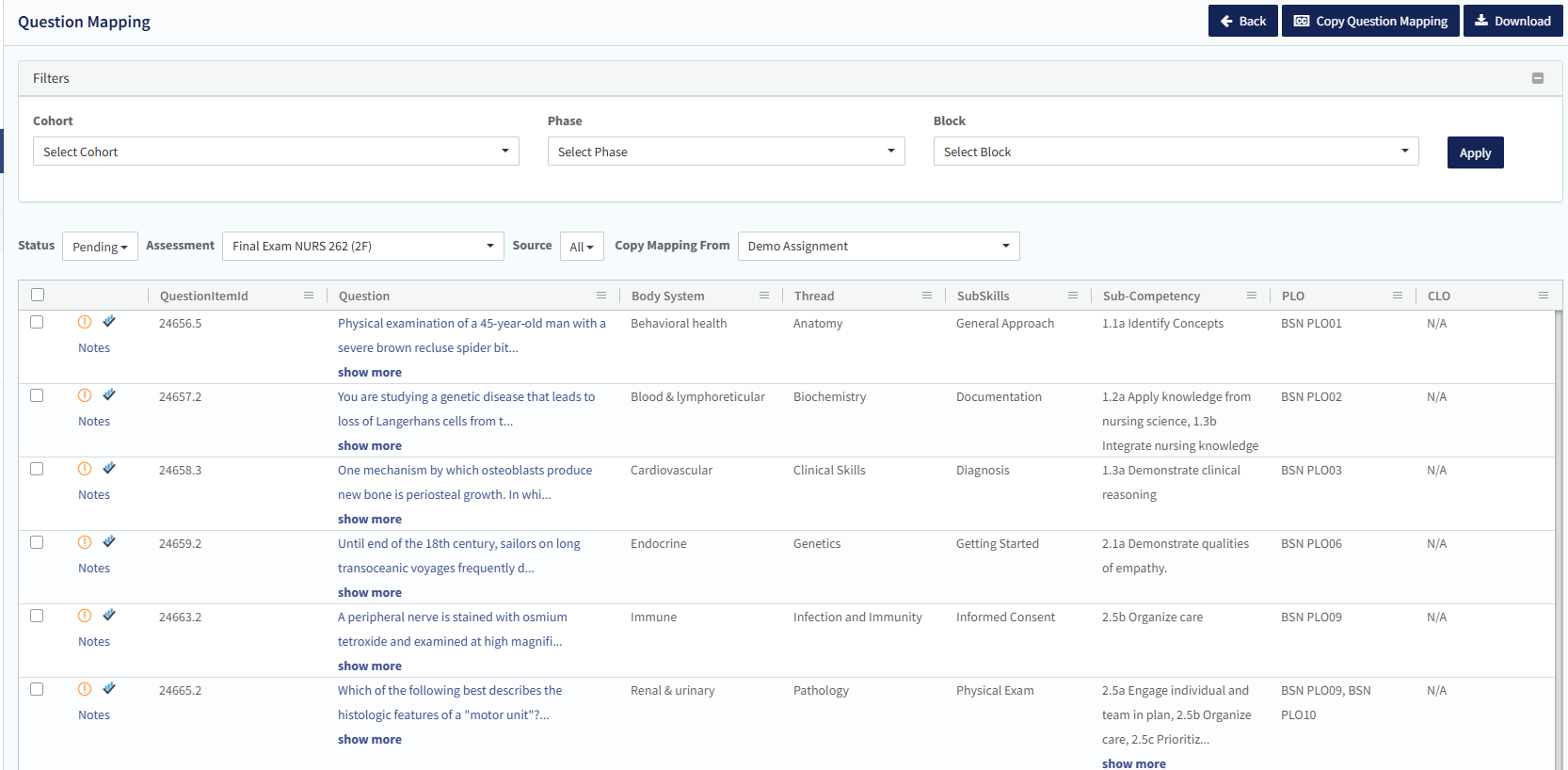Click show more under the brown recluse question
The image size is (1568, 770).
(x=370, y=373)
